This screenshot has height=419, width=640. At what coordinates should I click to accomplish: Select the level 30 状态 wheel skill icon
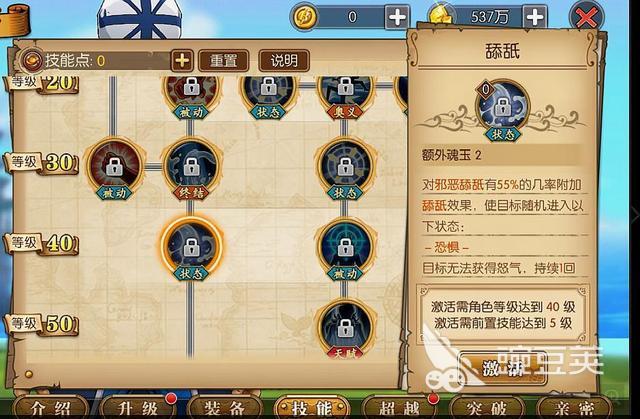(345, 167)
